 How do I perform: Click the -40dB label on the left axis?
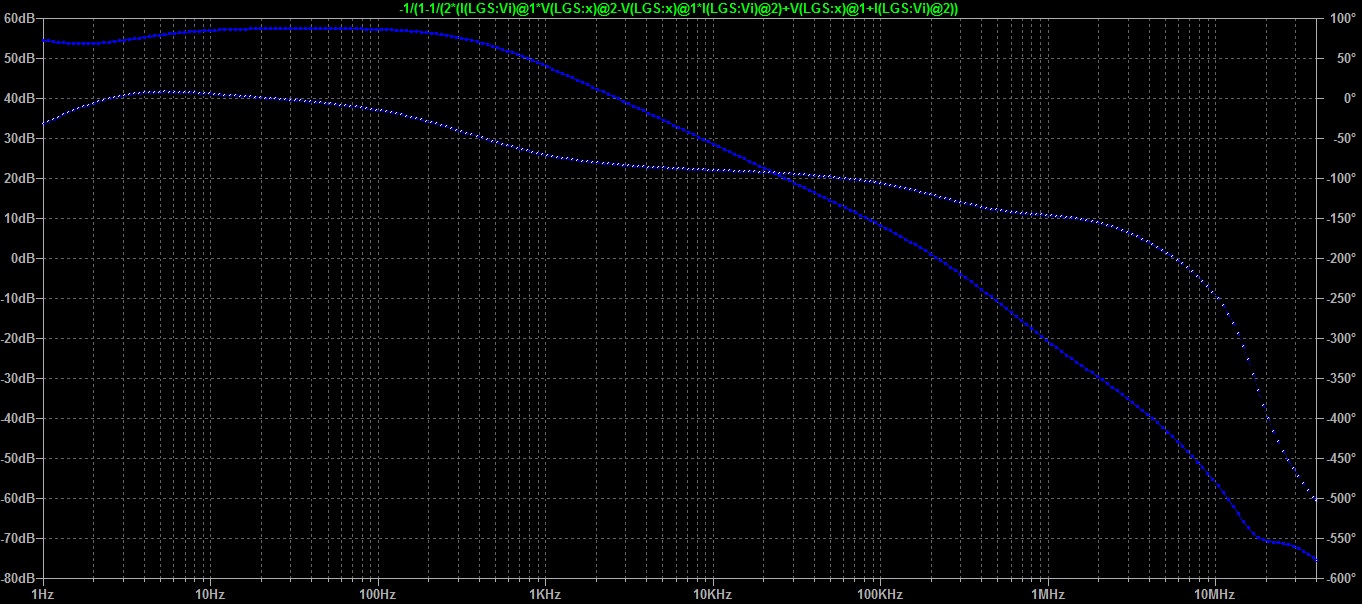pos(17,418)
